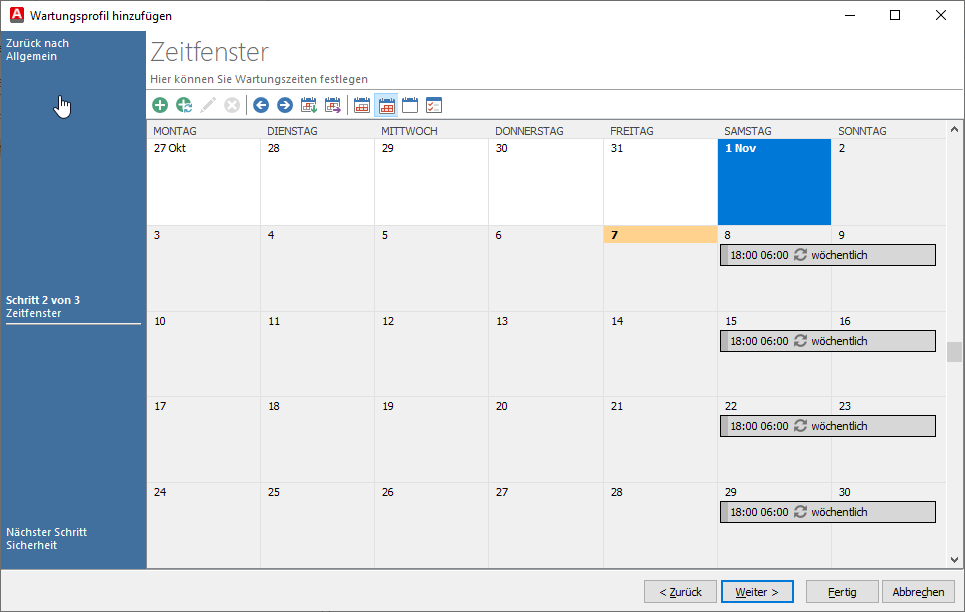
Task: Click calendar icon with green down arrow
Action: click(x=309, y=105)
